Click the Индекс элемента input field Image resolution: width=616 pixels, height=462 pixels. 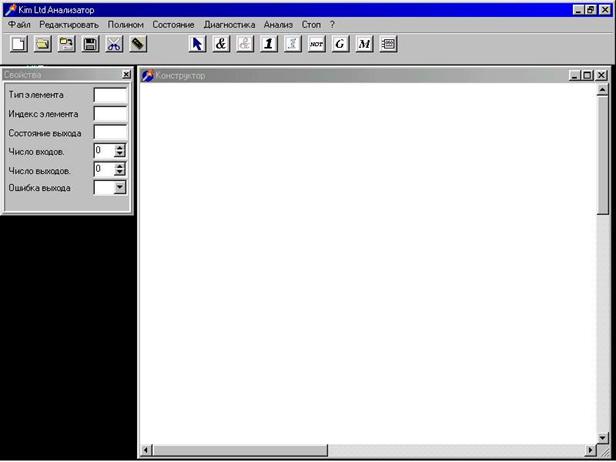point(110,113)
